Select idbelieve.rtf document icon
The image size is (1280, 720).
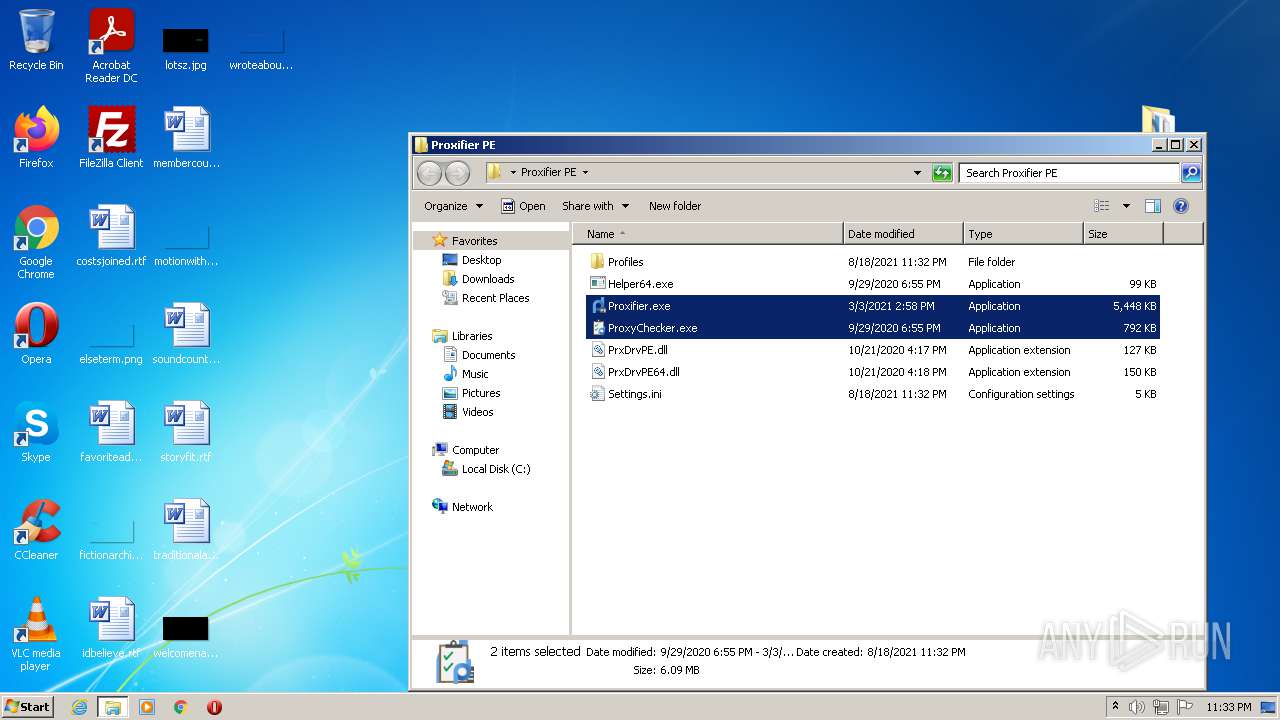(x=111, y=627)
